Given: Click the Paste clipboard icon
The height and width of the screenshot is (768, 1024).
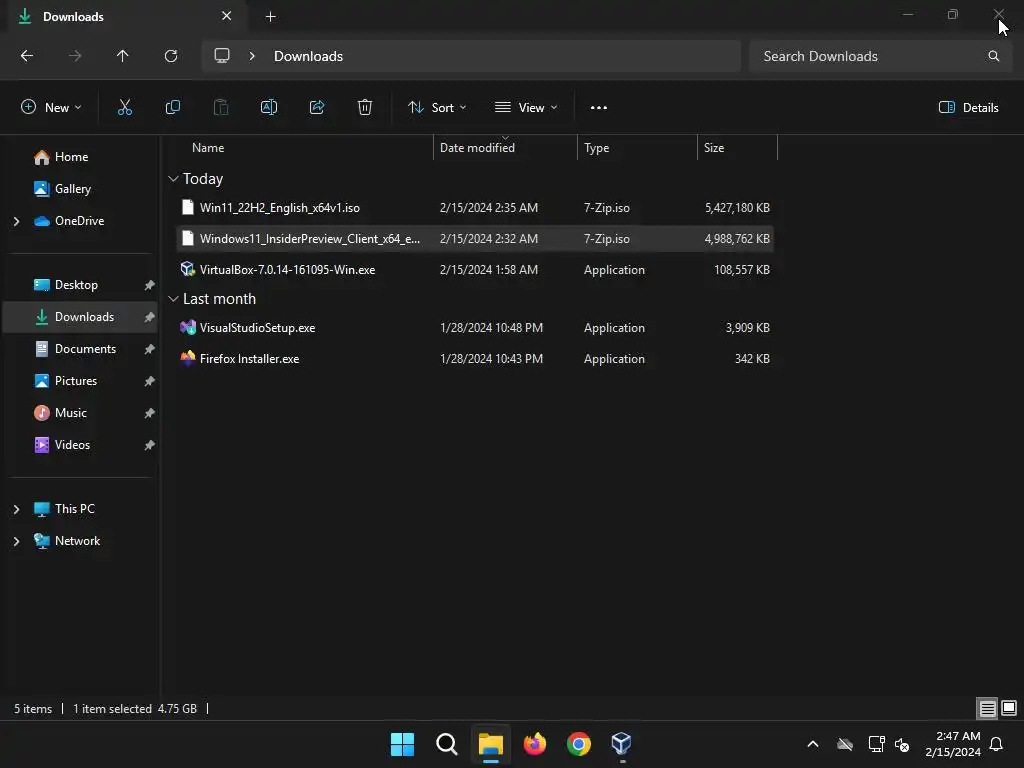Looking at the screenshot, I should [221, 108].
